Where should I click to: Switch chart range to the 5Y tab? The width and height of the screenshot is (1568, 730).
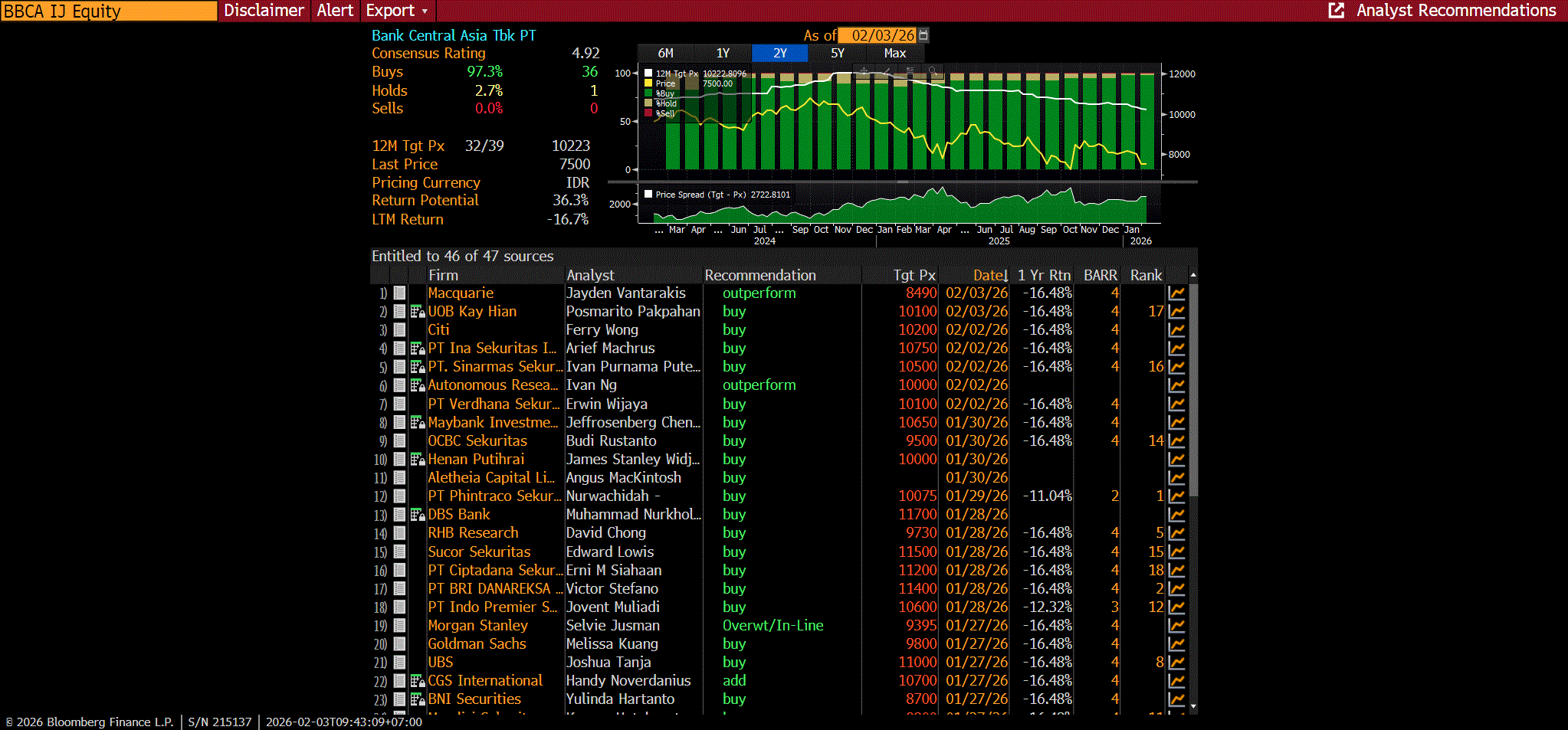tap(837, 53)
